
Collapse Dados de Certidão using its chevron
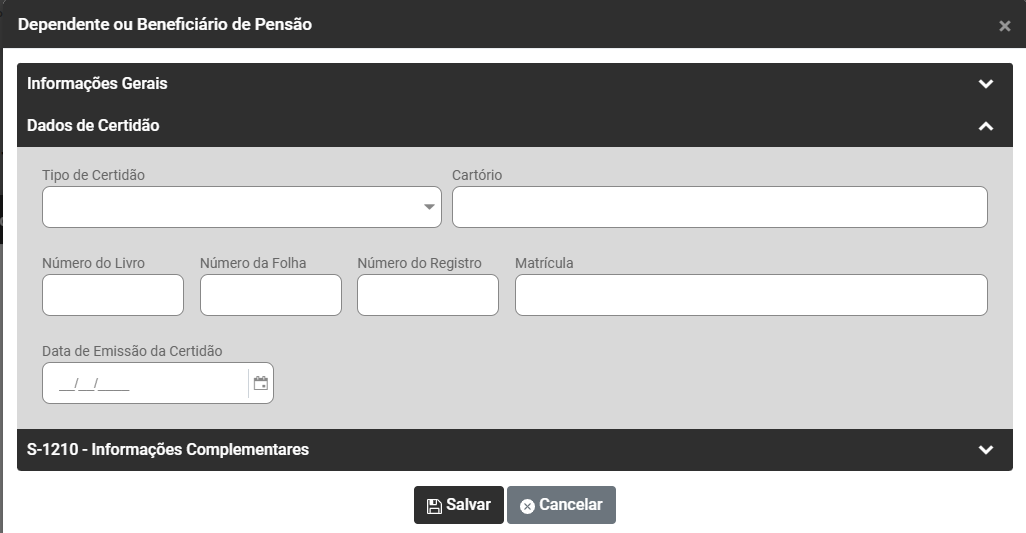(x=986, y=126)
